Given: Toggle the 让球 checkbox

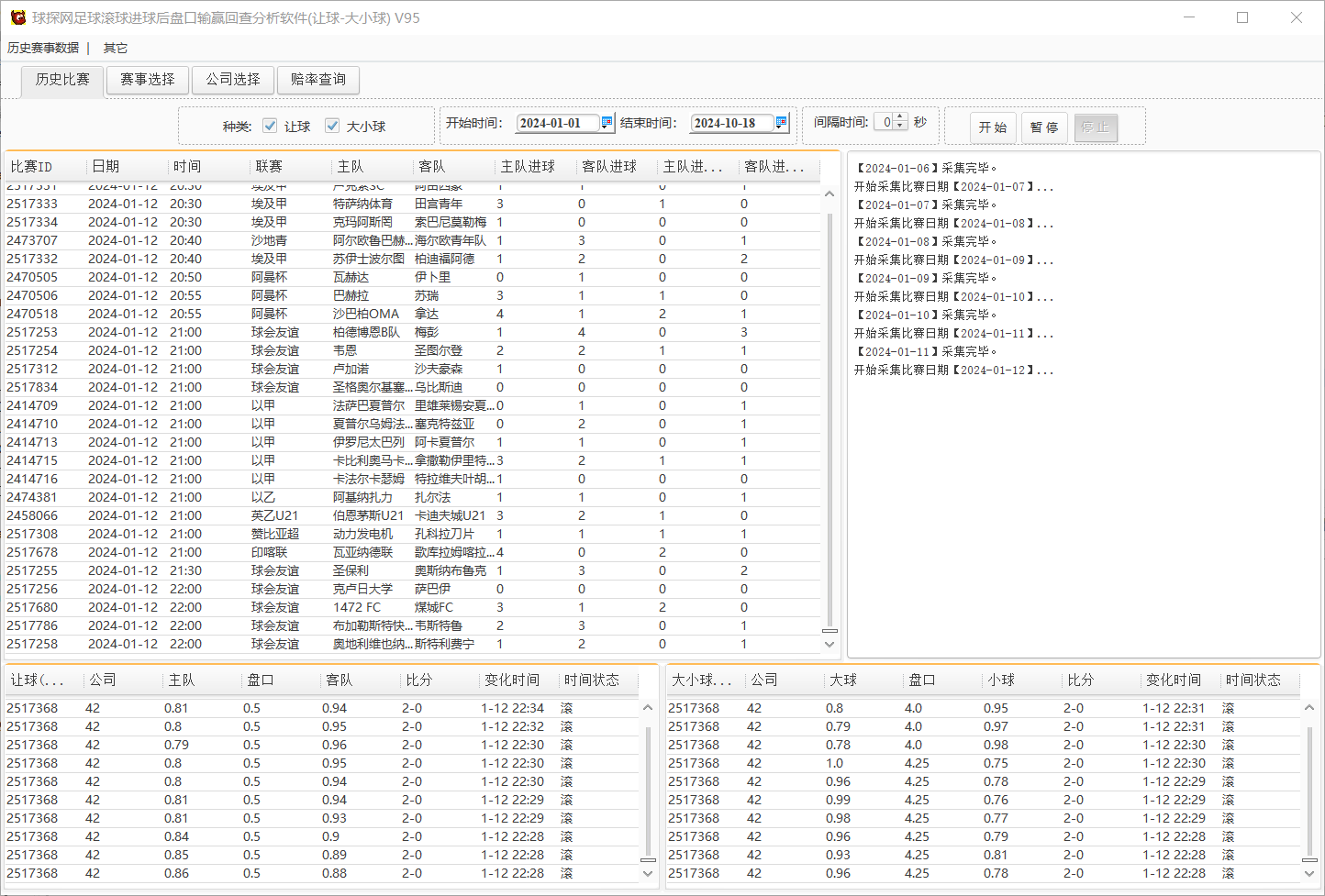Looking at the screenshot, I should coord(270,126).
